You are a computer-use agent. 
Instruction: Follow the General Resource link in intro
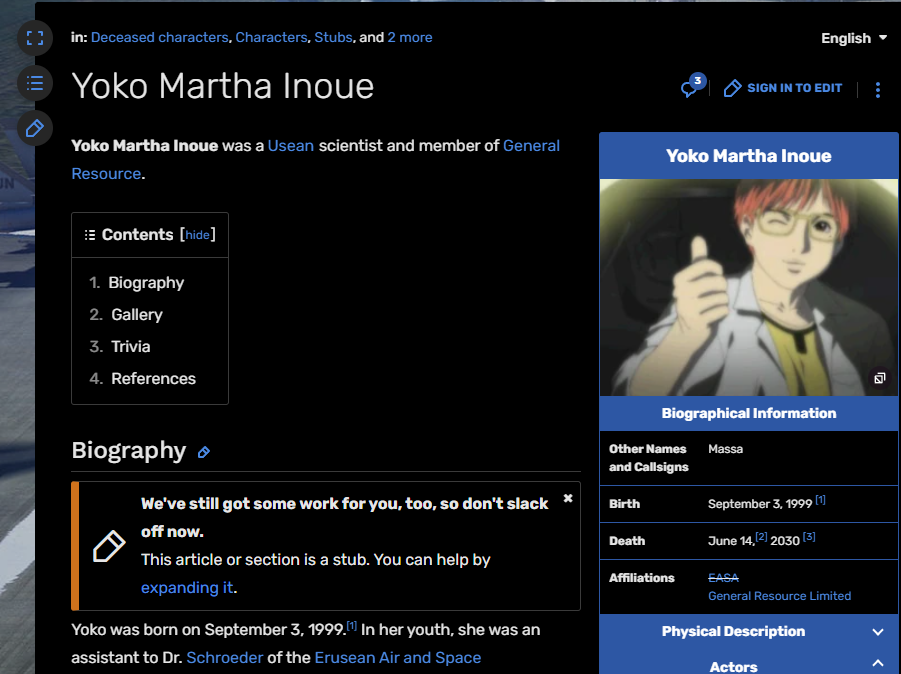531,146
